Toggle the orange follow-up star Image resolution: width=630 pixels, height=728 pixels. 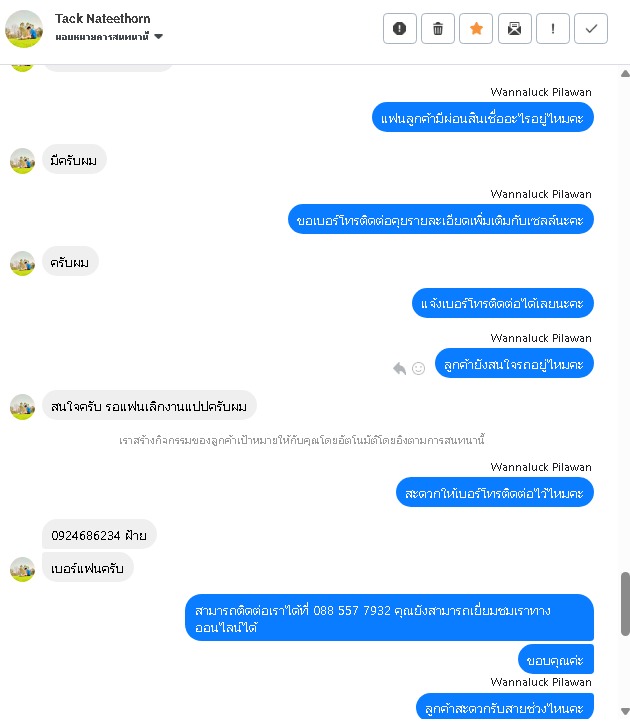pyautogui.click(x=476, y=29)
